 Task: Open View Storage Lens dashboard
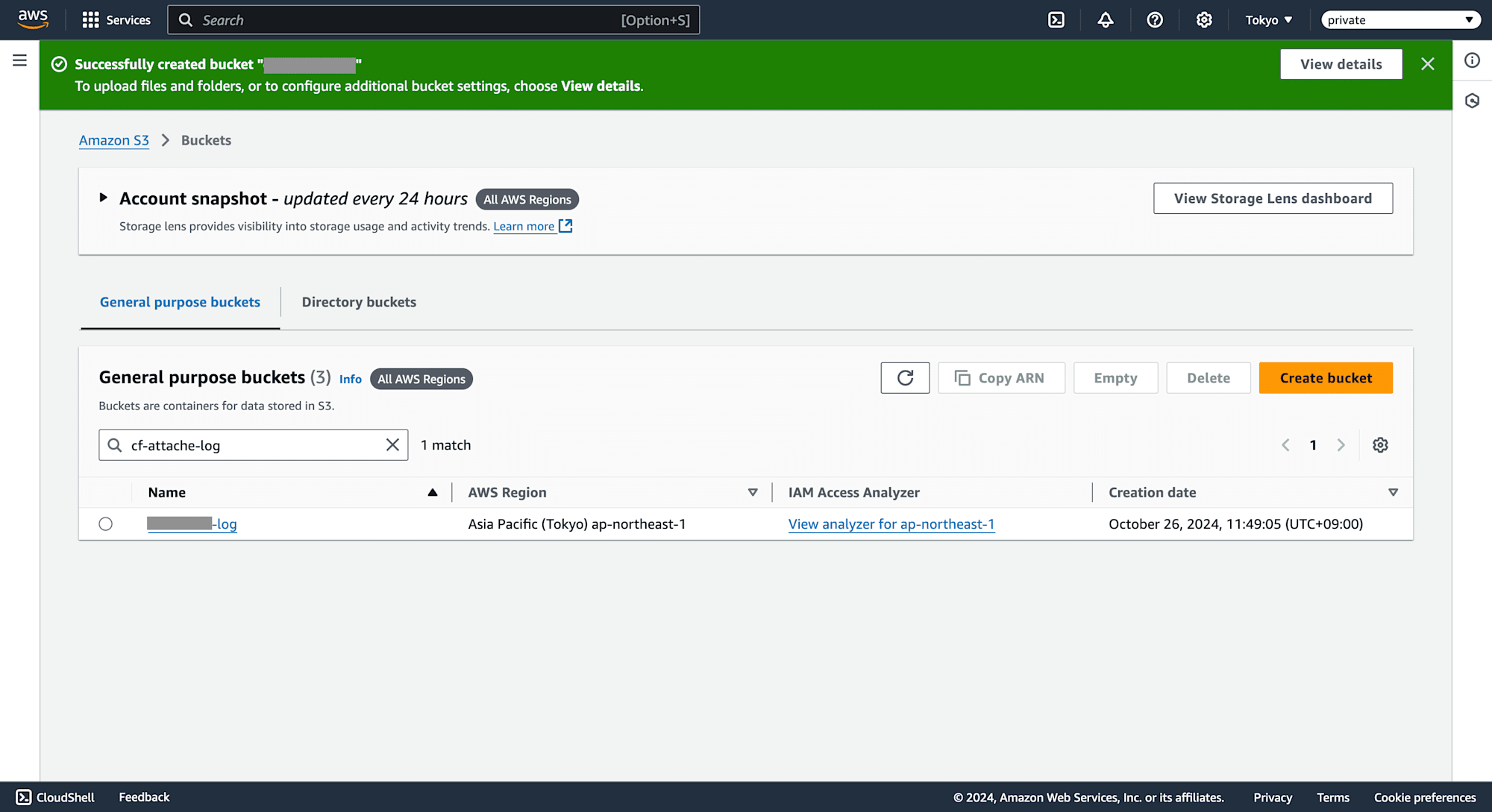click(1273, 198)
